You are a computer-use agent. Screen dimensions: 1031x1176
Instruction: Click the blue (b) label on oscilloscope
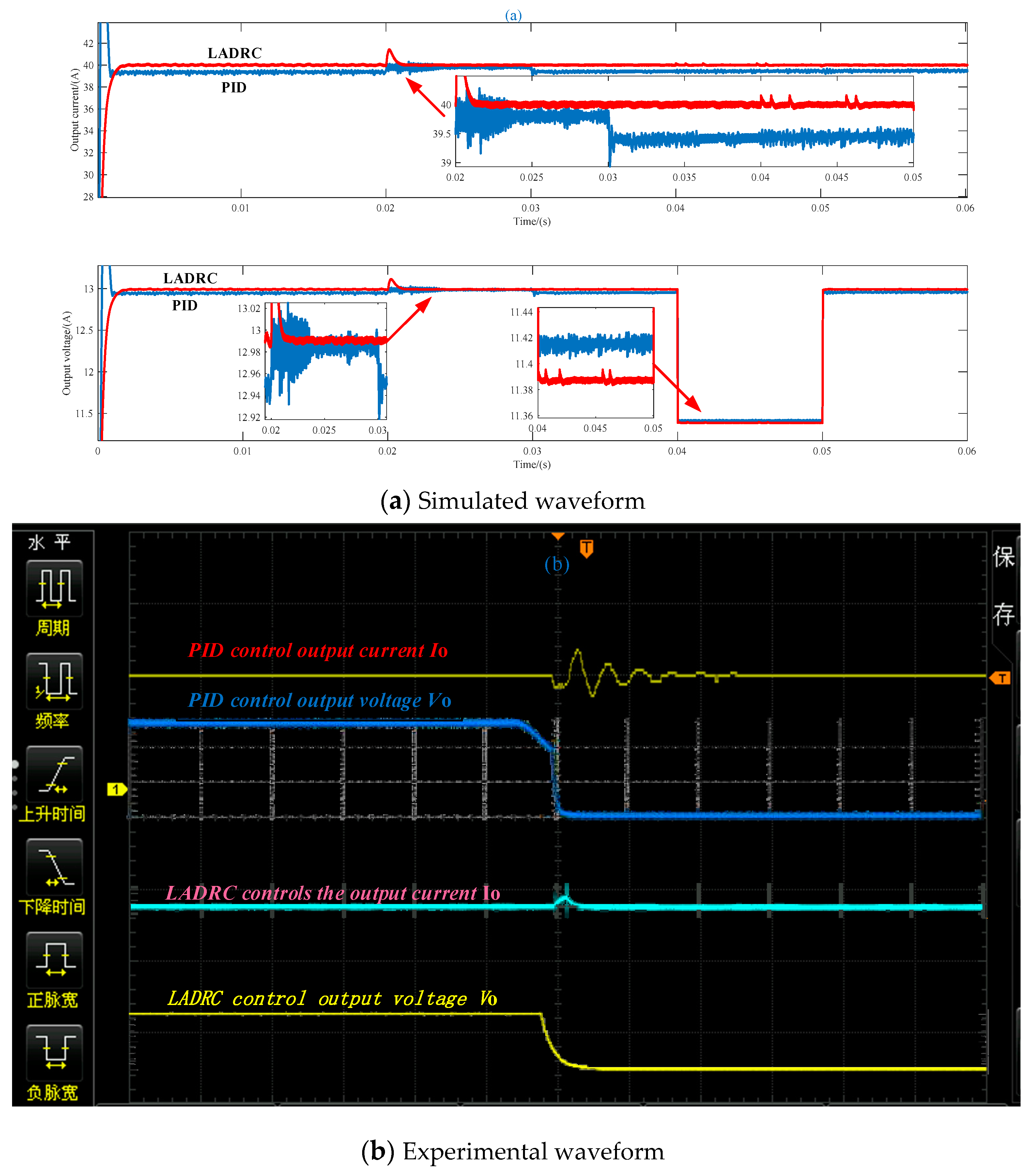point(556,565)
